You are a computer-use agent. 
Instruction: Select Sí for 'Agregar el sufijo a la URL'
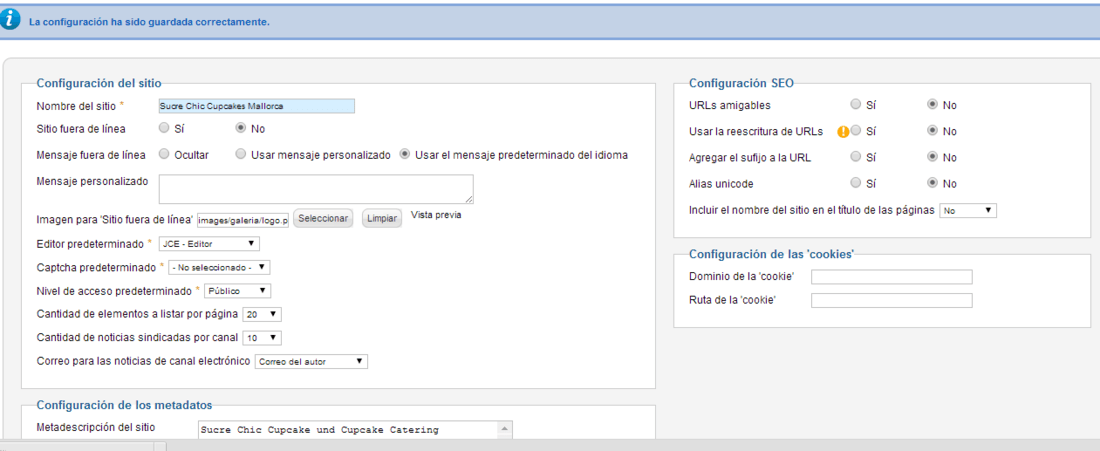pos(854,157)
